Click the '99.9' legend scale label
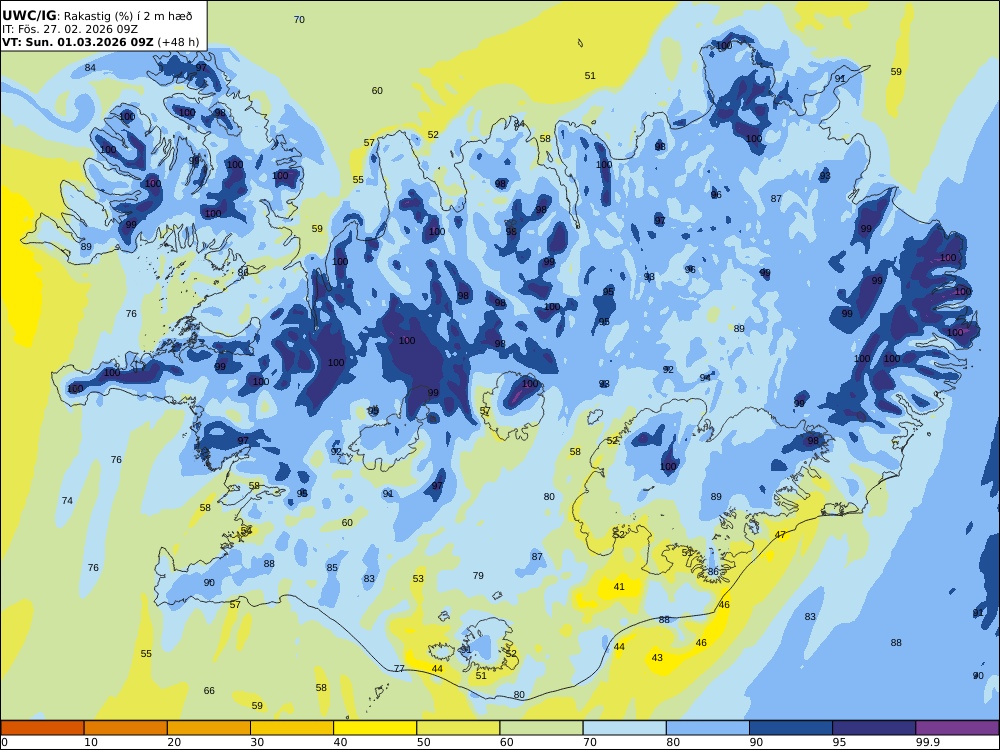Image resolution: width=1000 pixels, height=750 pixels. (x=927, y=742)
